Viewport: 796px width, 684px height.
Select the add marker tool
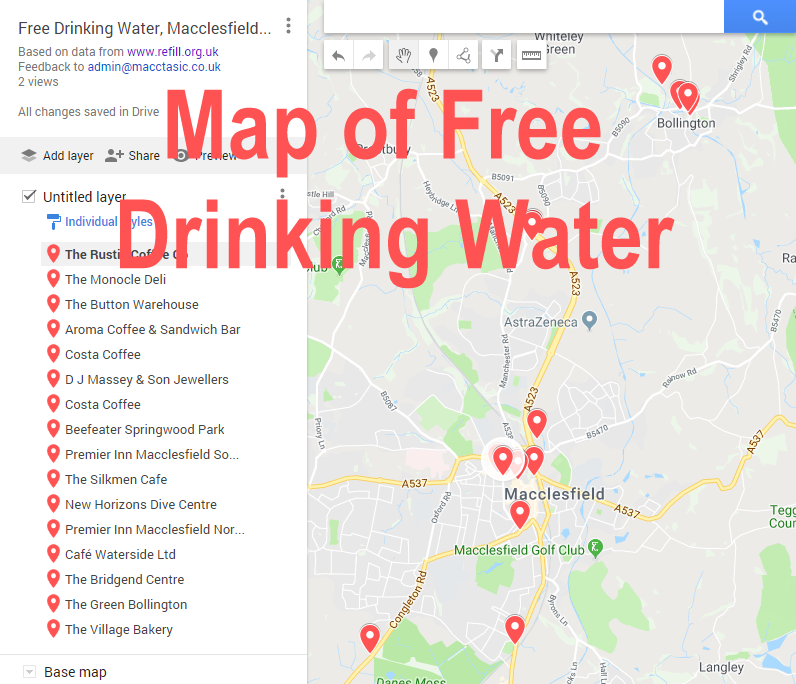(x=434, y=55)
